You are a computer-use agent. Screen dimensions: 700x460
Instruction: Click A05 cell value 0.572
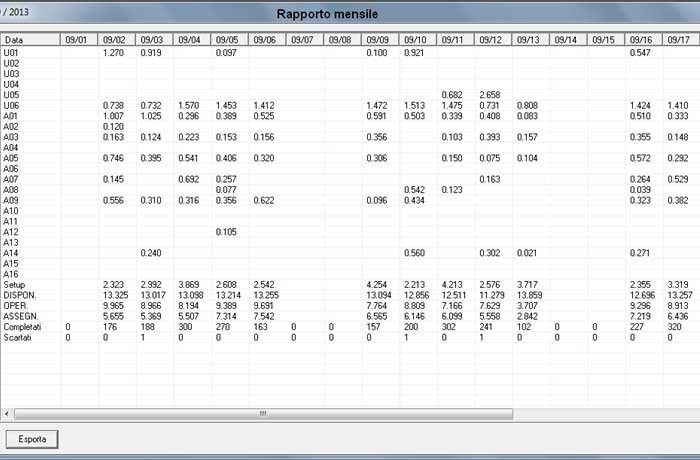point(640,158)
